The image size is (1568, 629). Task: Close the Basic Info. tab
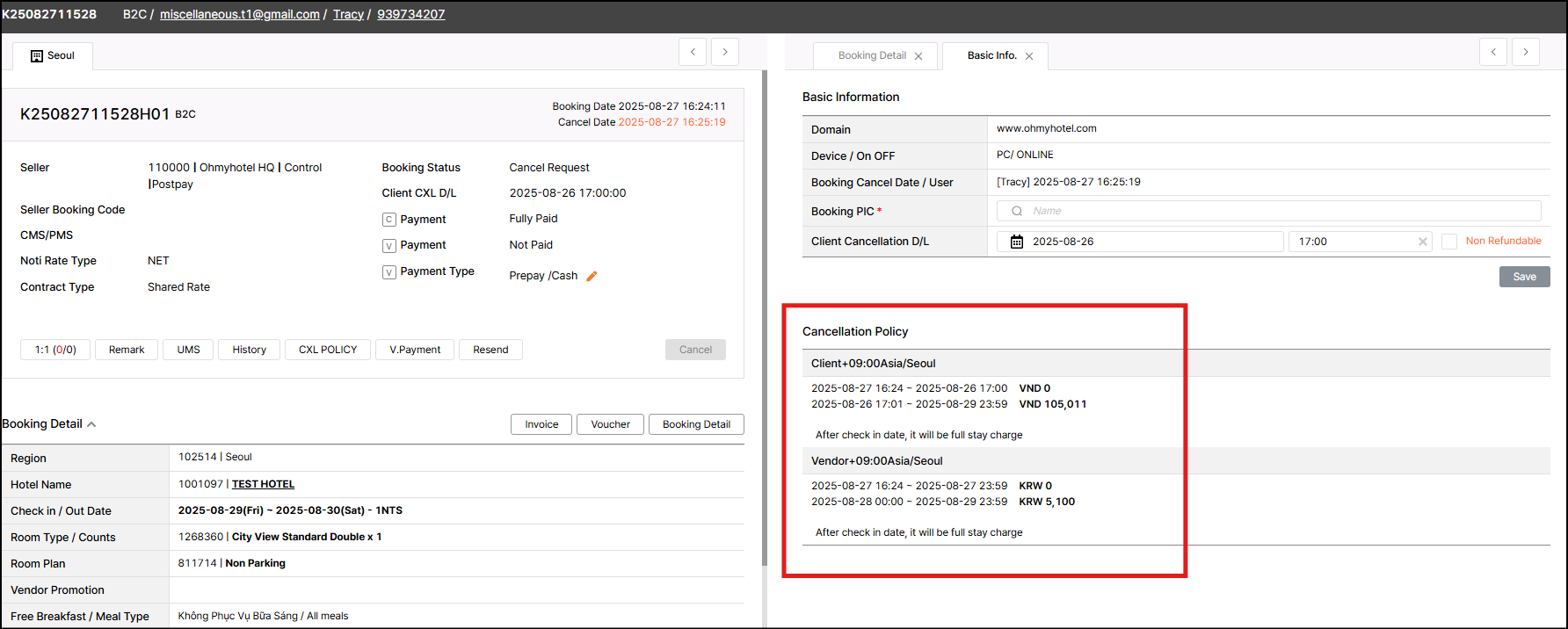click(x=1029, y=56)
